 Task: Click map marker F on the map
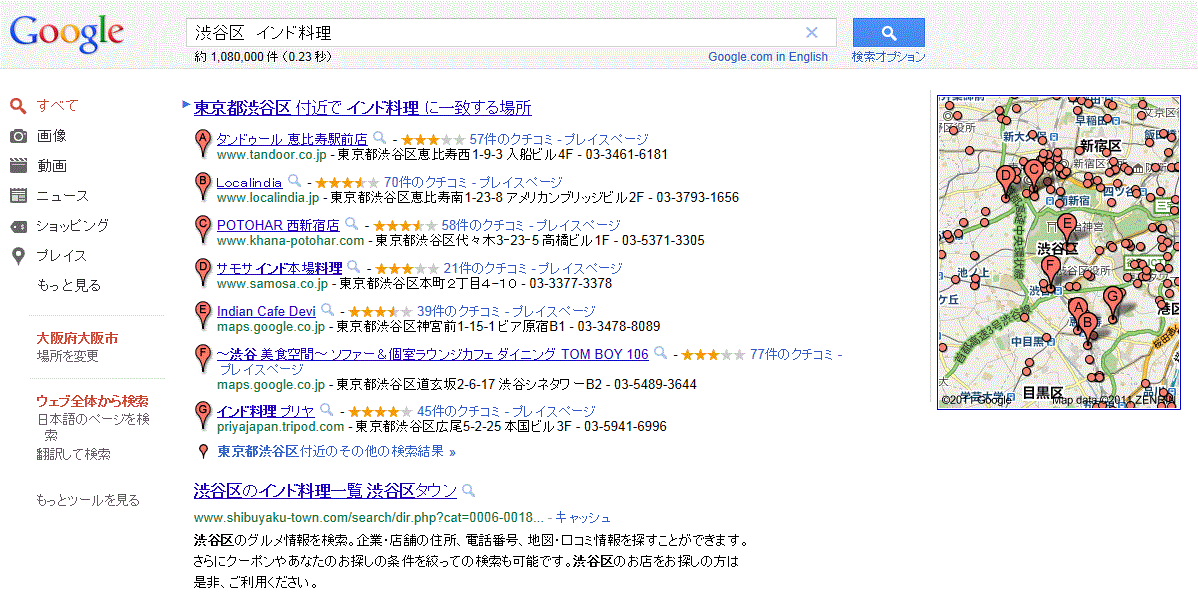point(1051,274)
